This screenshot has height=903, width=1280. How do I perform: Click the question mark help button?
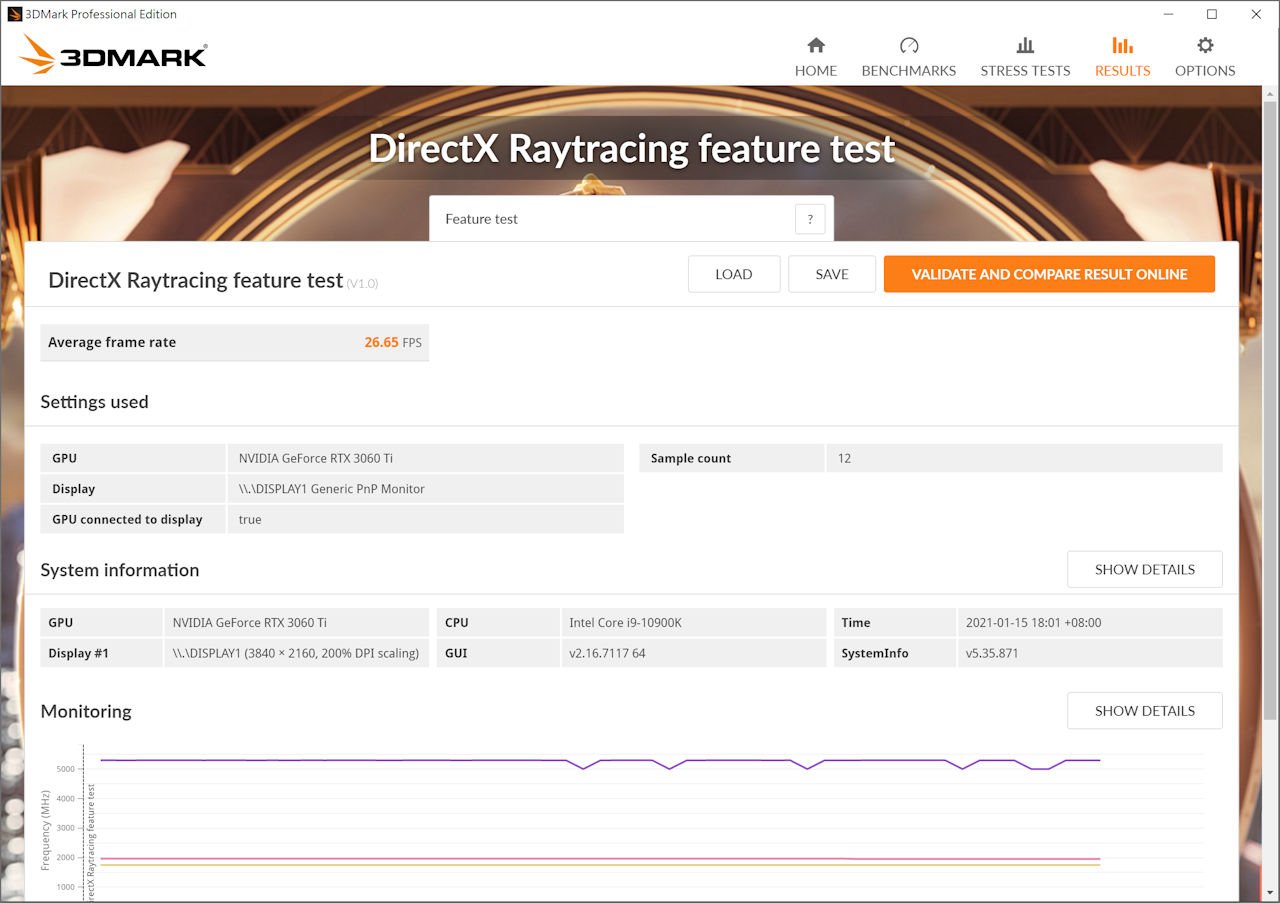[x=810, y=219]
